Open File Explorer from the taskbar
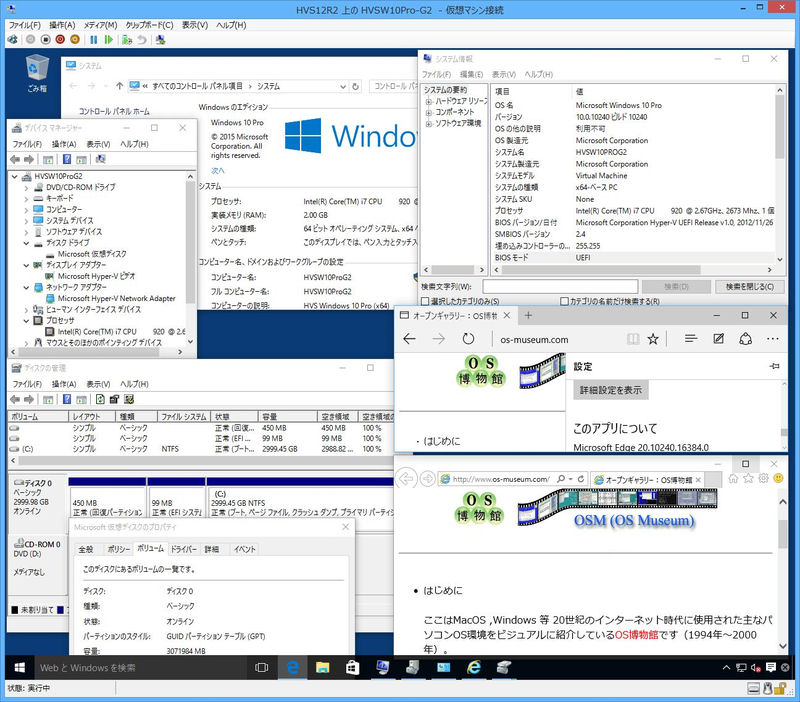This screenshot has width=800, height=702. [x=322, y=667]
